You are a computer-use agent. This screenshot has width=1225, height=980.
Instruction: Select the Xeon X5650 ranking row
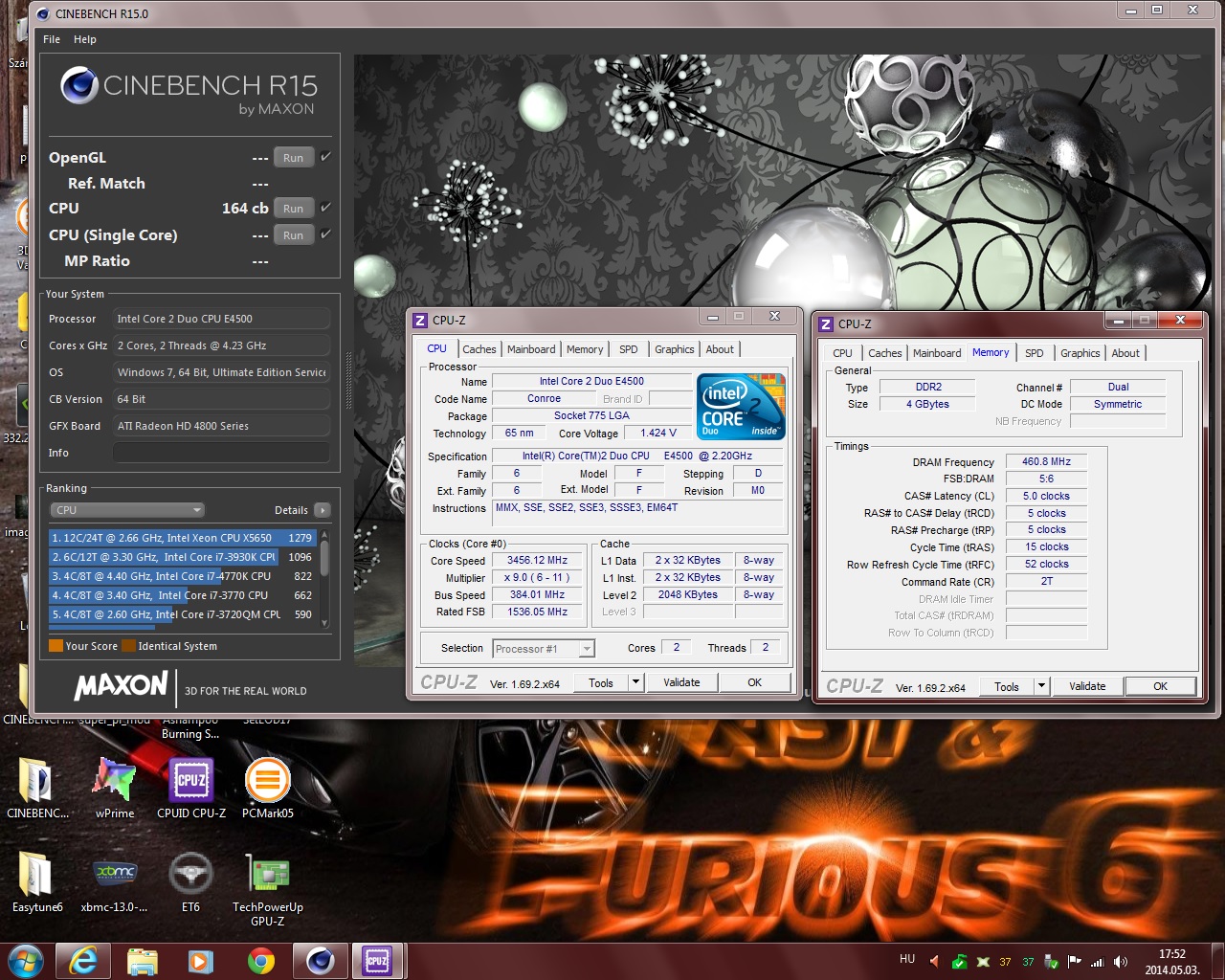click(182, 538)
